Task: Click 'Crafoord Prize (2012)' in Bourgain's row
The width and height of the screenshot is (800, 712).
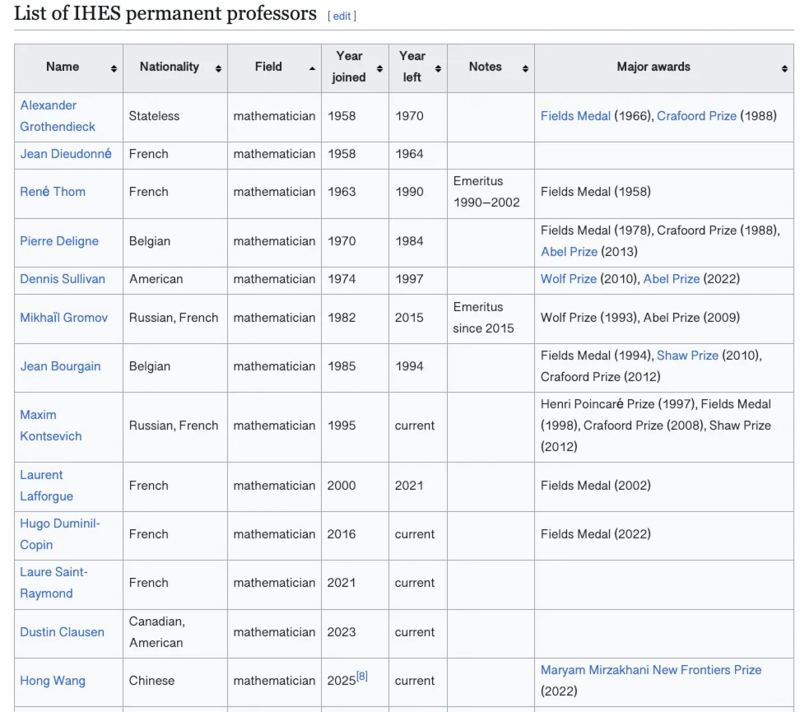Action: tap(601, 377)
